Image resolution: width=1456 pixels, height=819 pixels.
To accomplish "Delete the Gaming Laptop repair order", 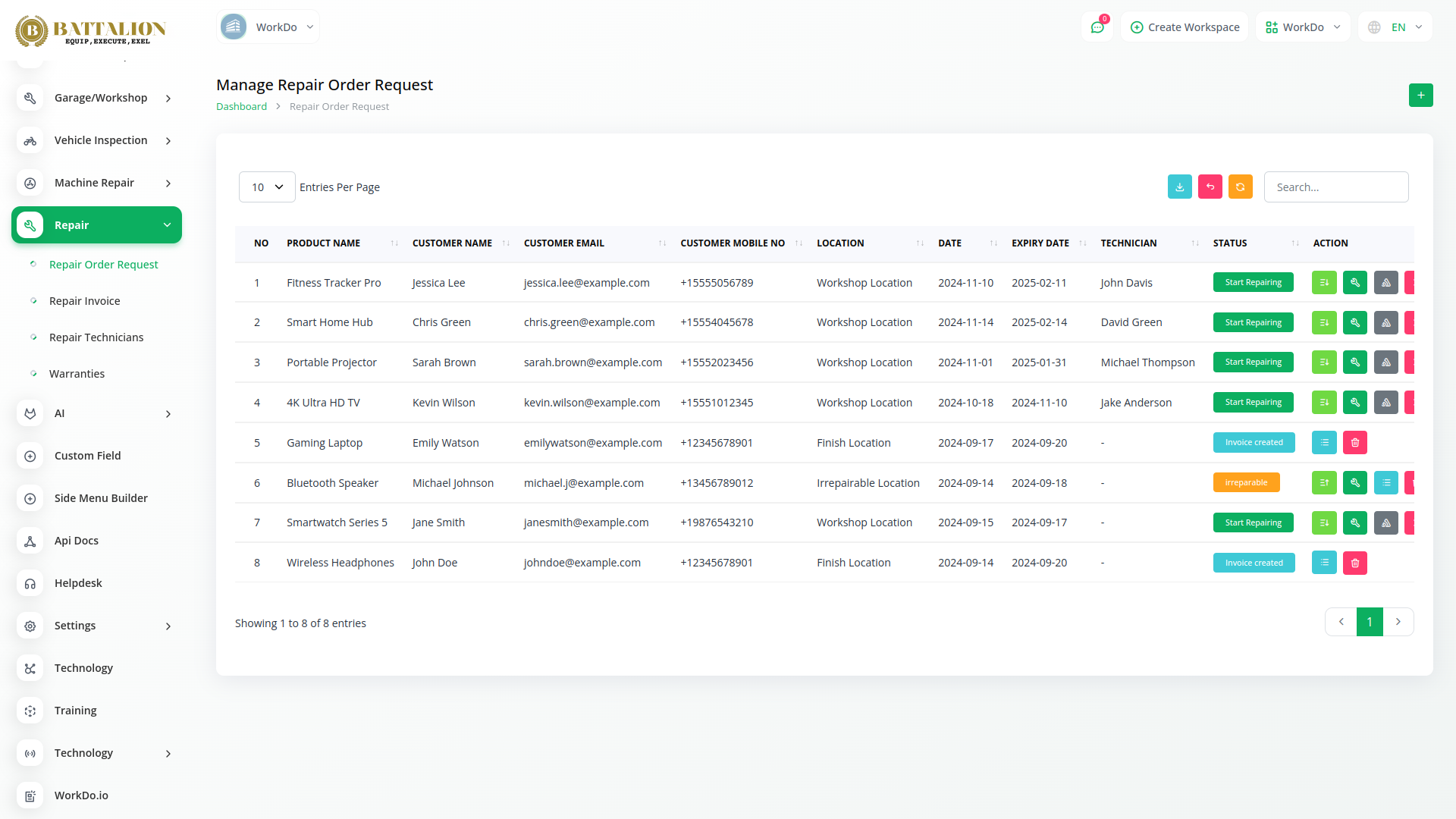I will click(1354, 442).
